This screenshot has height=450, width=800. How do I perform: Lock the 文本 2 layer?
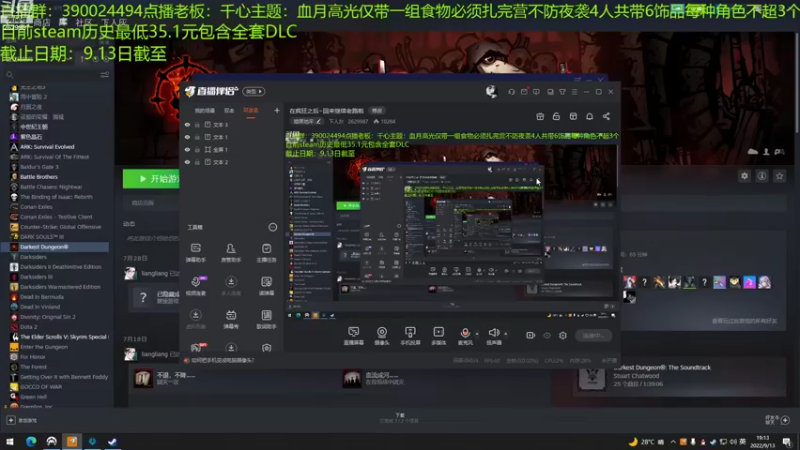(197, 162)
